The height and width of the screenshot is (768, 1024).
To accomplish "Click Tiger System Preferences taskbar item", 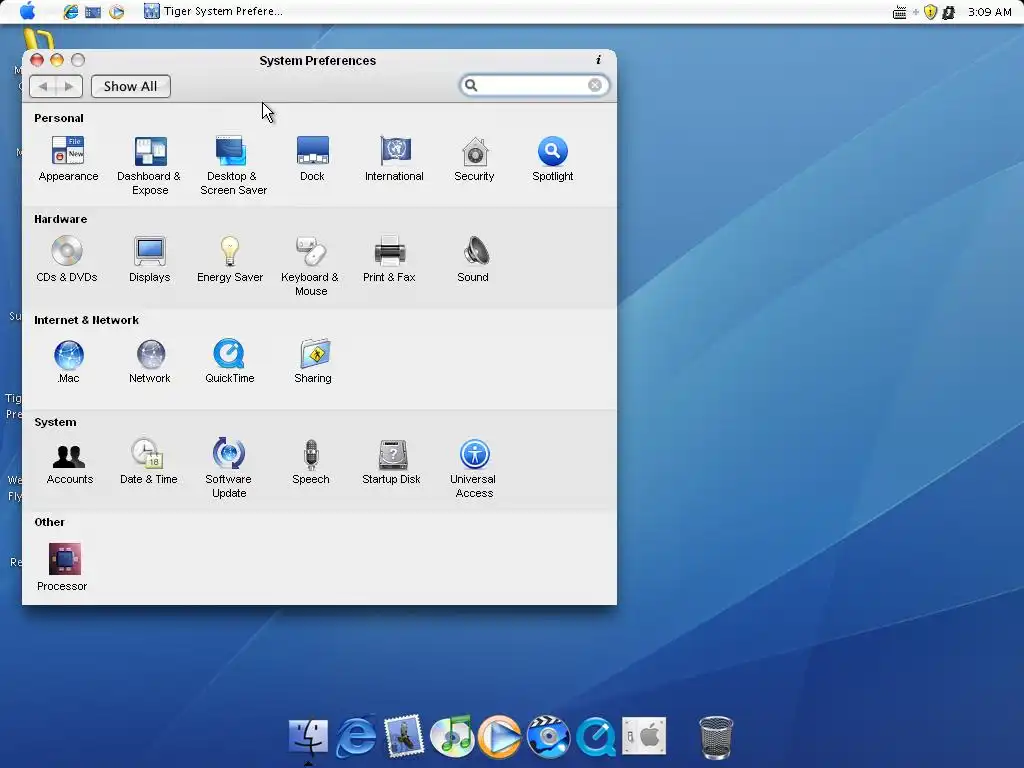I will [x=214, y=11].
